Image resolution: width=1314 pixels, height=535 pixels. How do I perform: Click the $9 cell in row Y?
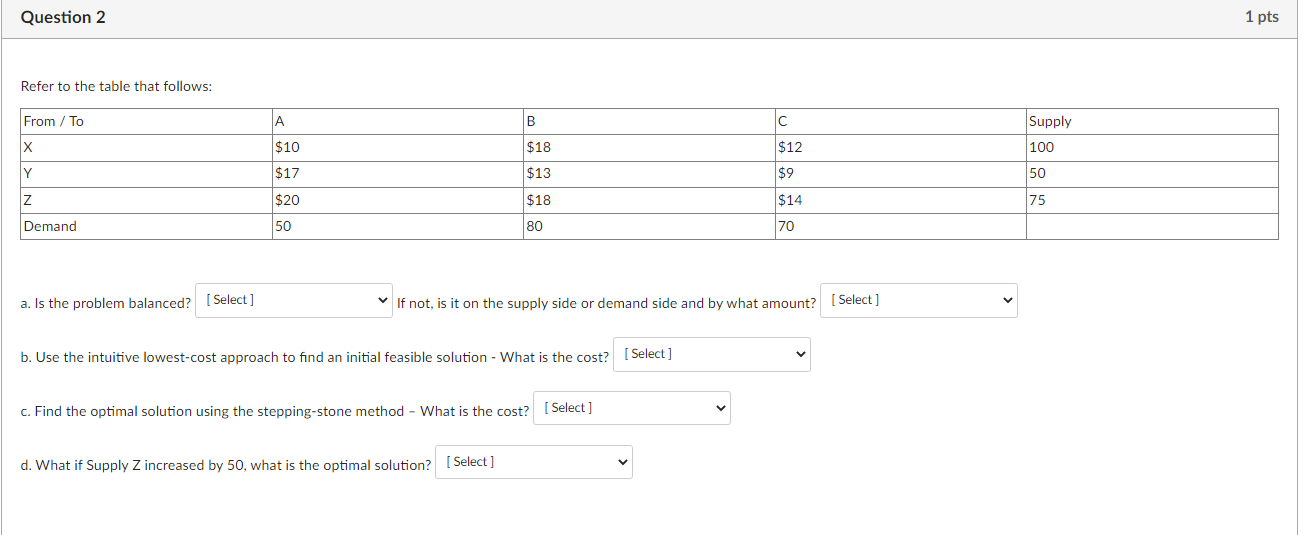pos(900,174)
